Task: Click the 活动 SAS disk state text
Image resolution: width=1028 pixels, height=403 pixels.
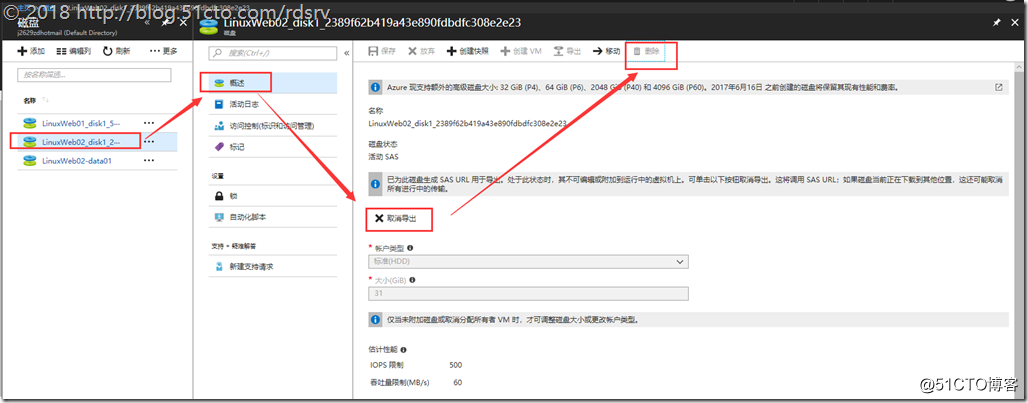Action: 384,157
